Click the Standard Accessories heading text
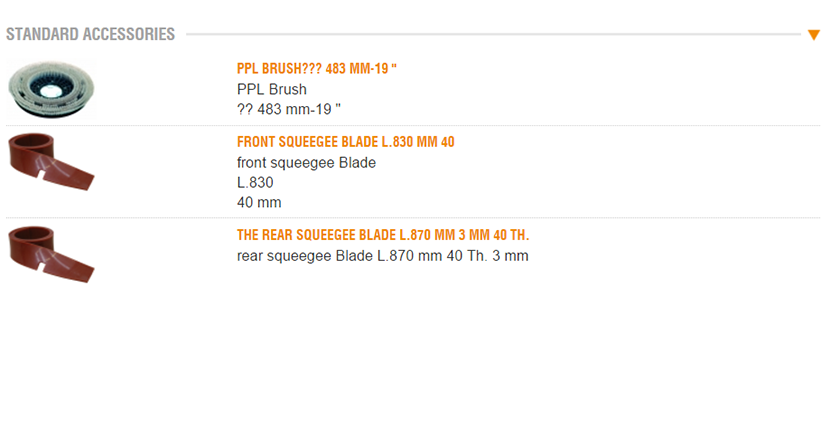This screenshot has width=821, height=442. click(90, 35)
